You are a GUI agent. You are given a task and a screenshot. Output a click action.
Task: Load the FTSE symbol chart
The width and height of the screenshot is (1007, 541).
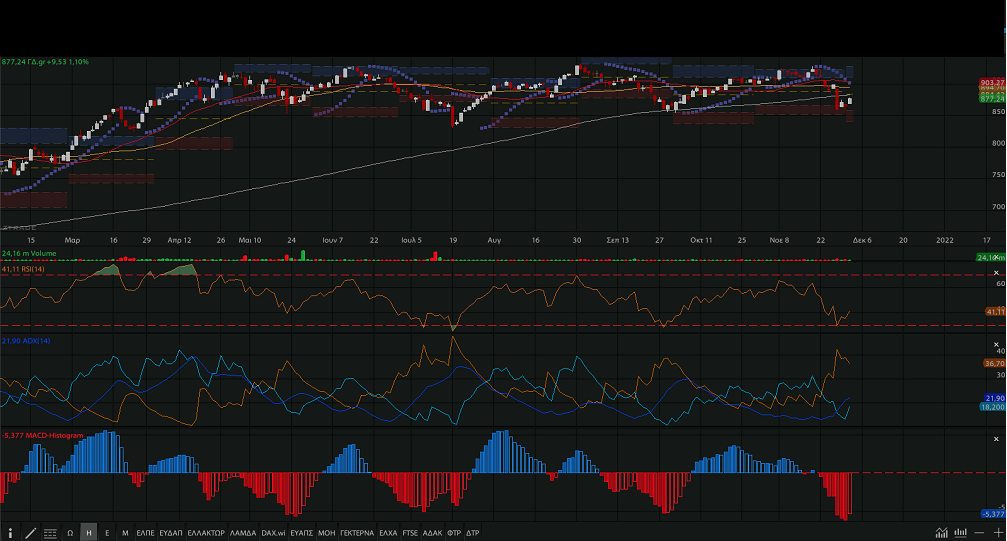click(x=410, y=533)
